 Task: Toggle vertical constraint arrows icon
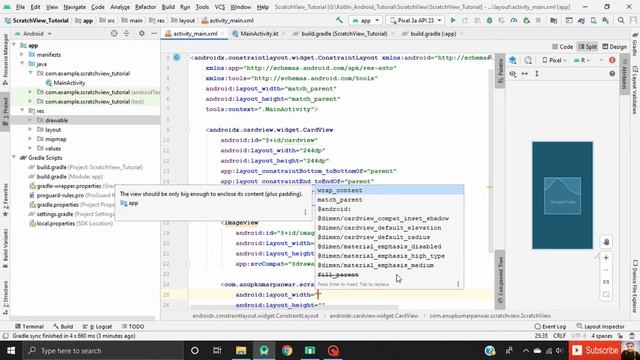coord(537,73)
